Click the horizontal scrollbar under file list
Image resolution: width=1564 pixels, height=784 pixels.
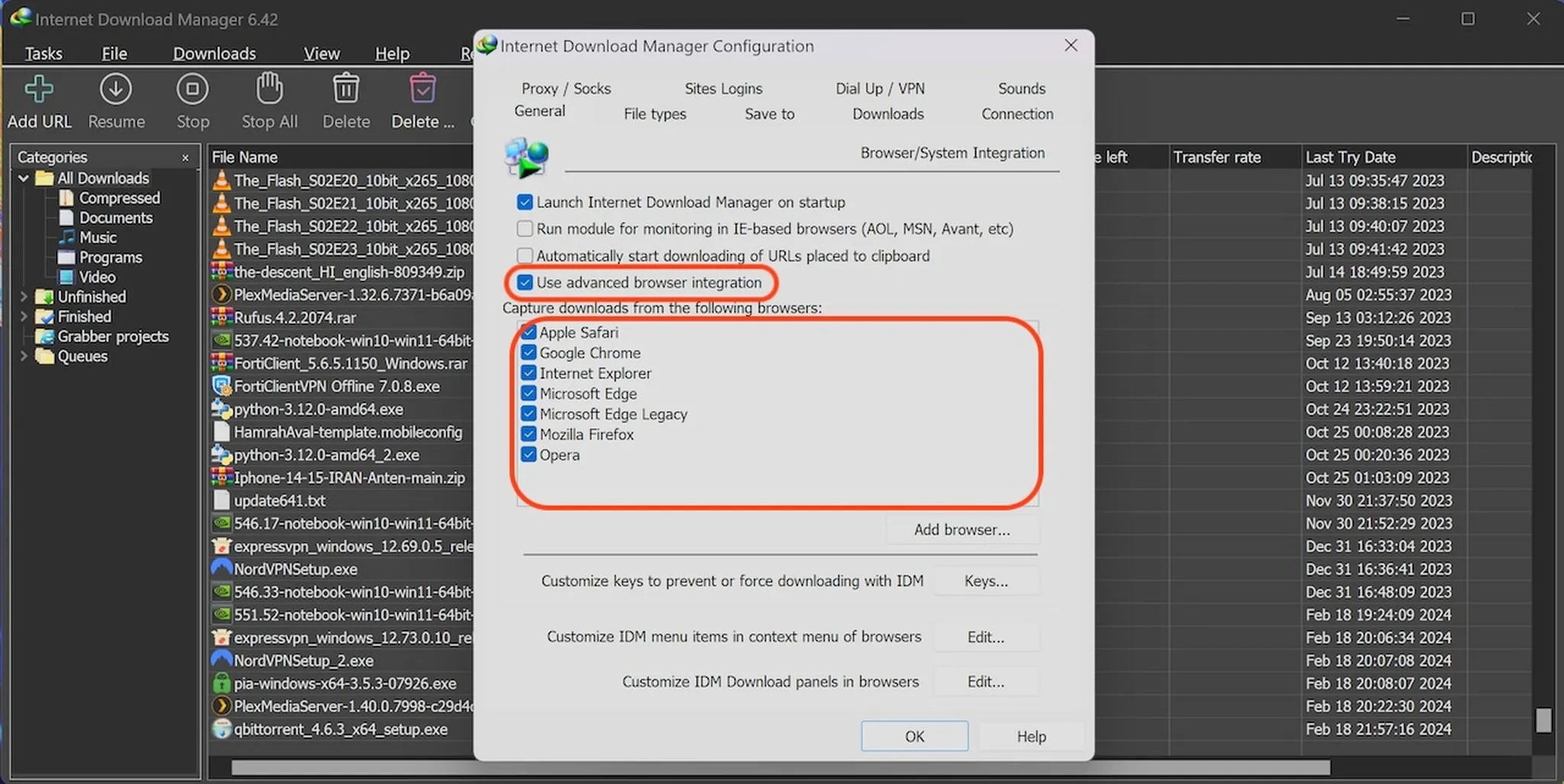pos(779,767)
